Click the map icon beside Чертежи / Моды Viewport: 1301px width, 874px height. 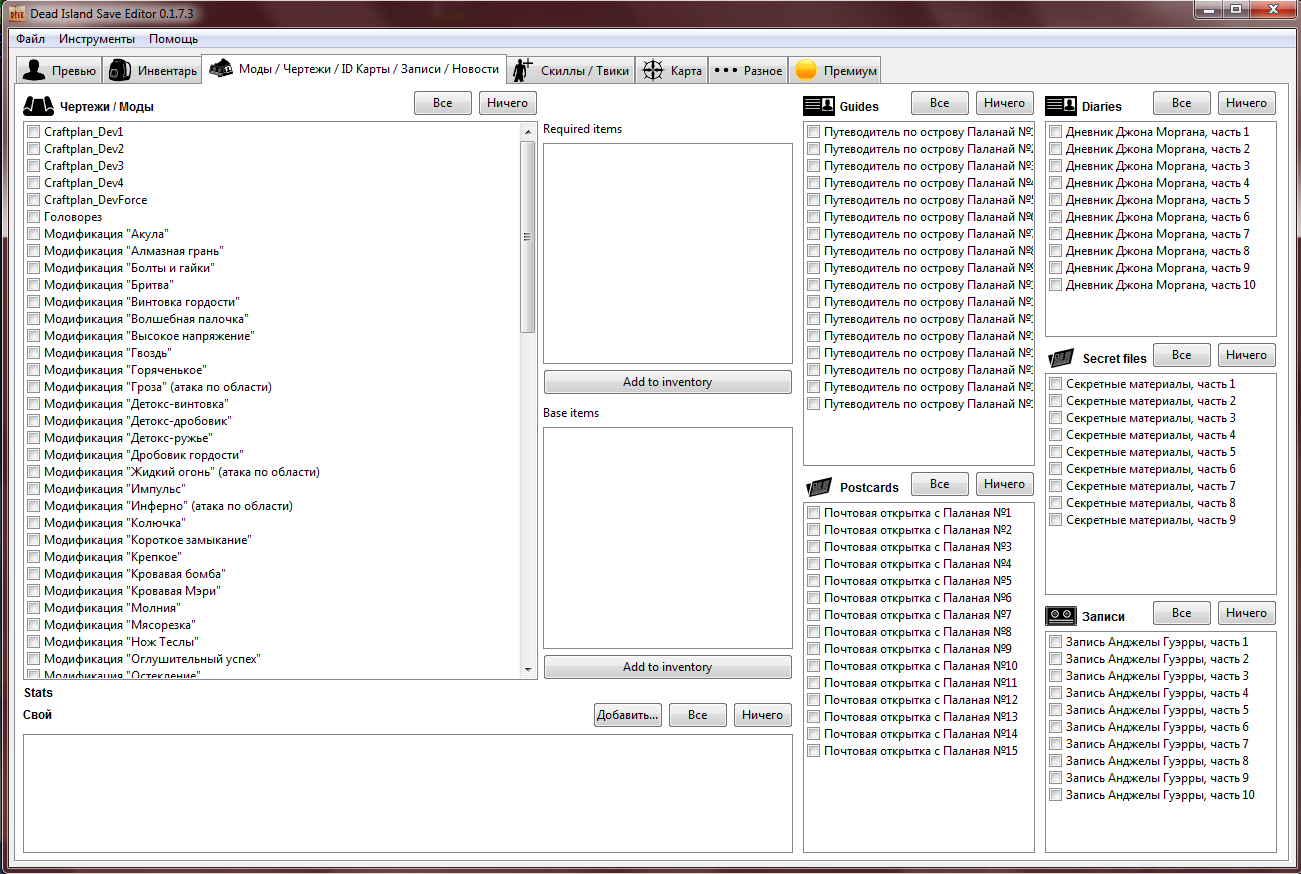point(38,106)
